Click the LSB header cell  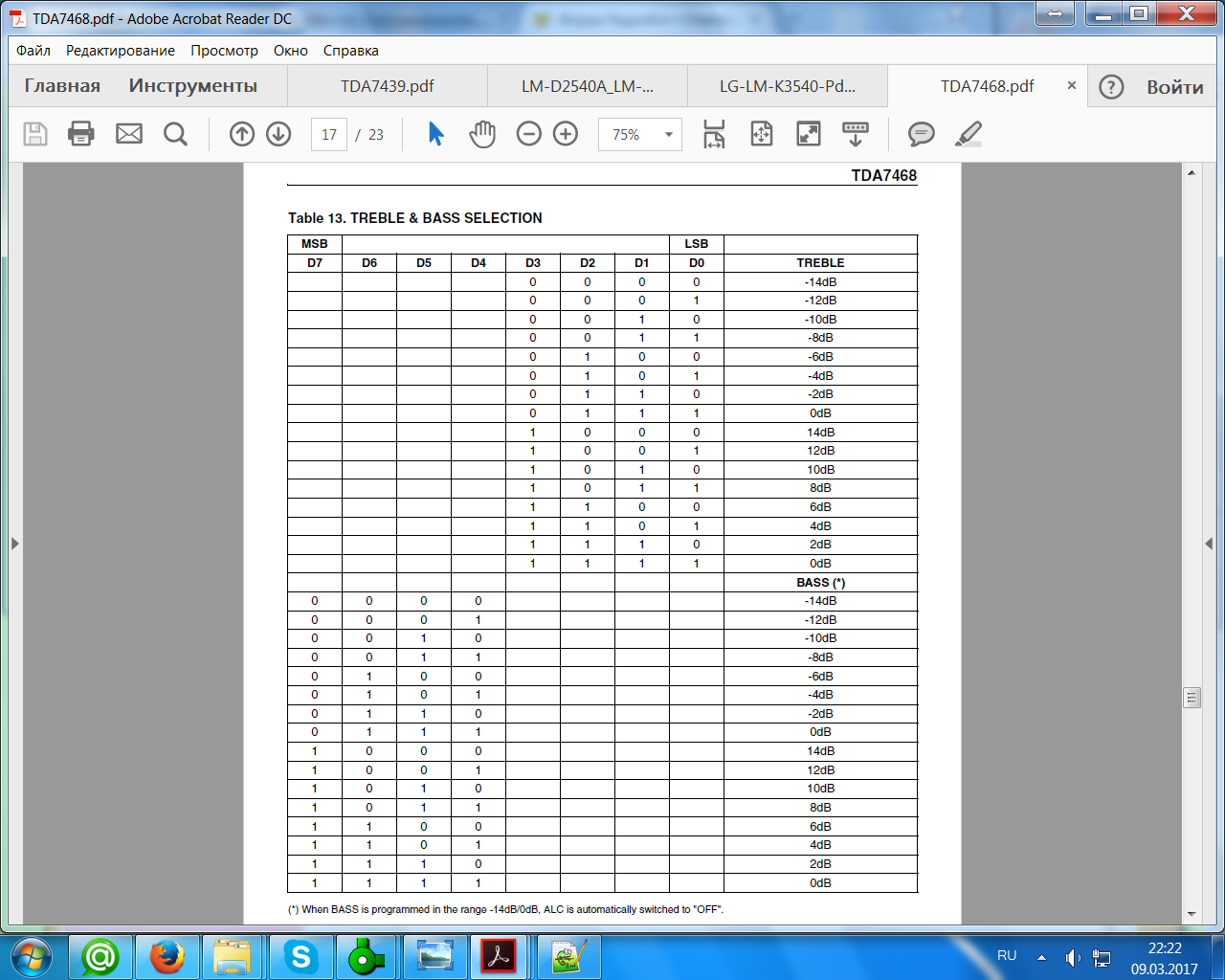(x=697, y=244)
